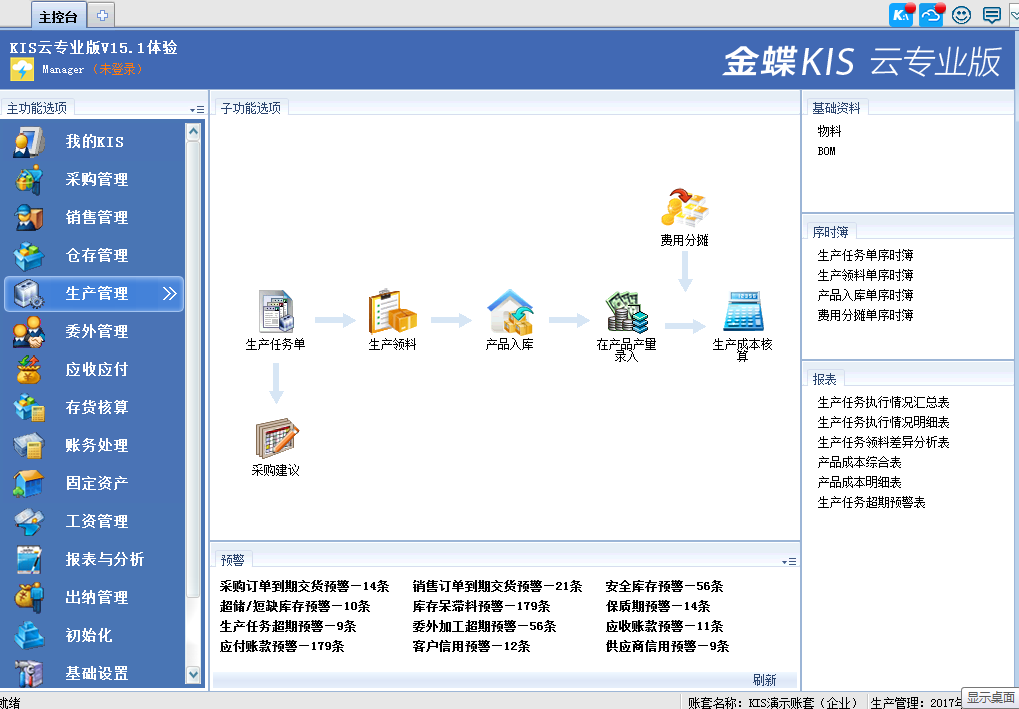Click the KIS blue icon in top bar
The height and width of the screenshot is (709, 1019).
(901, 15)
